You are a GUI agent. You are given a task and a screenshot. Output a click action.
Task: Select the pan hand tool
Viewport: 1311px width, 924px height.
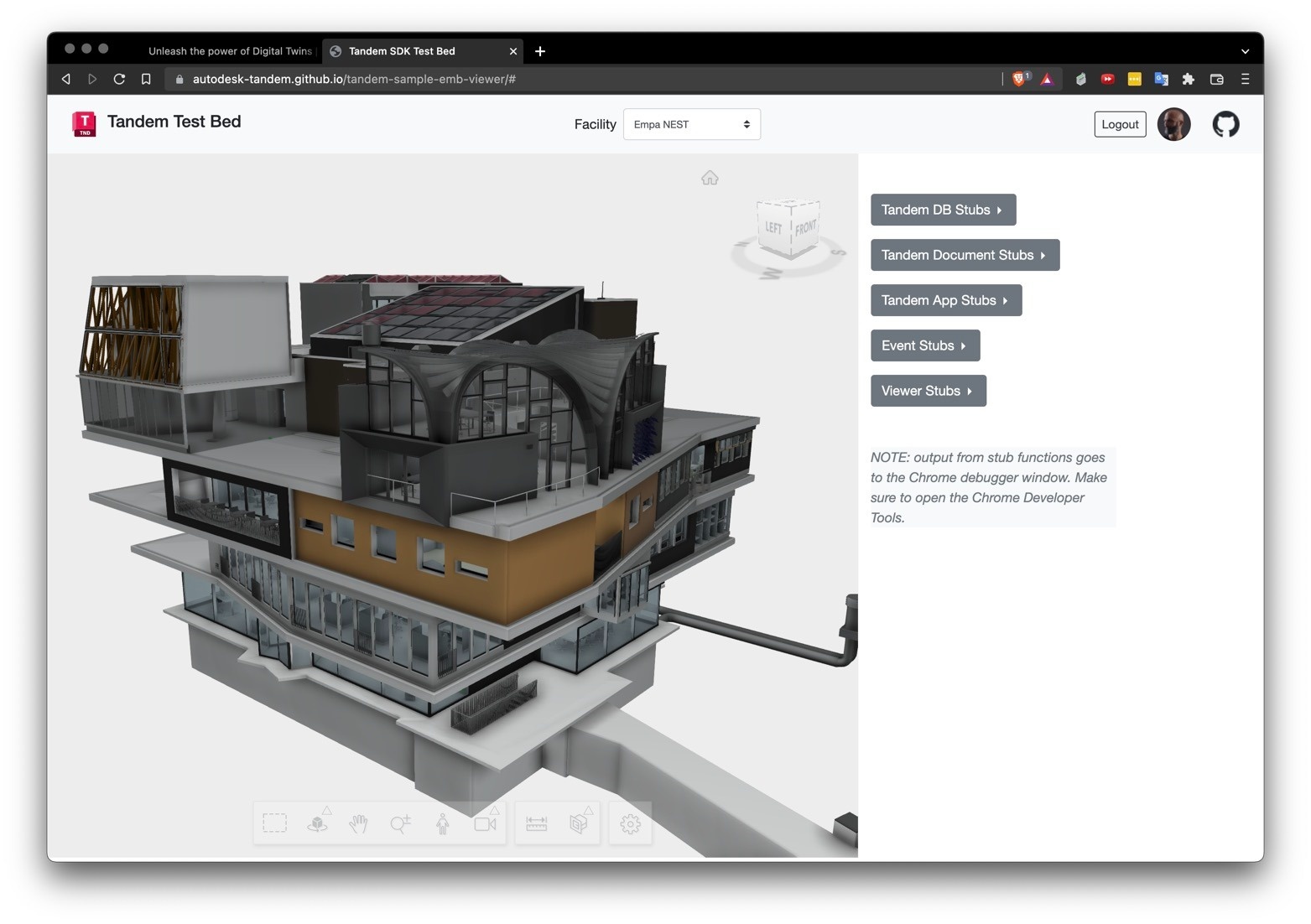[359, 823]
